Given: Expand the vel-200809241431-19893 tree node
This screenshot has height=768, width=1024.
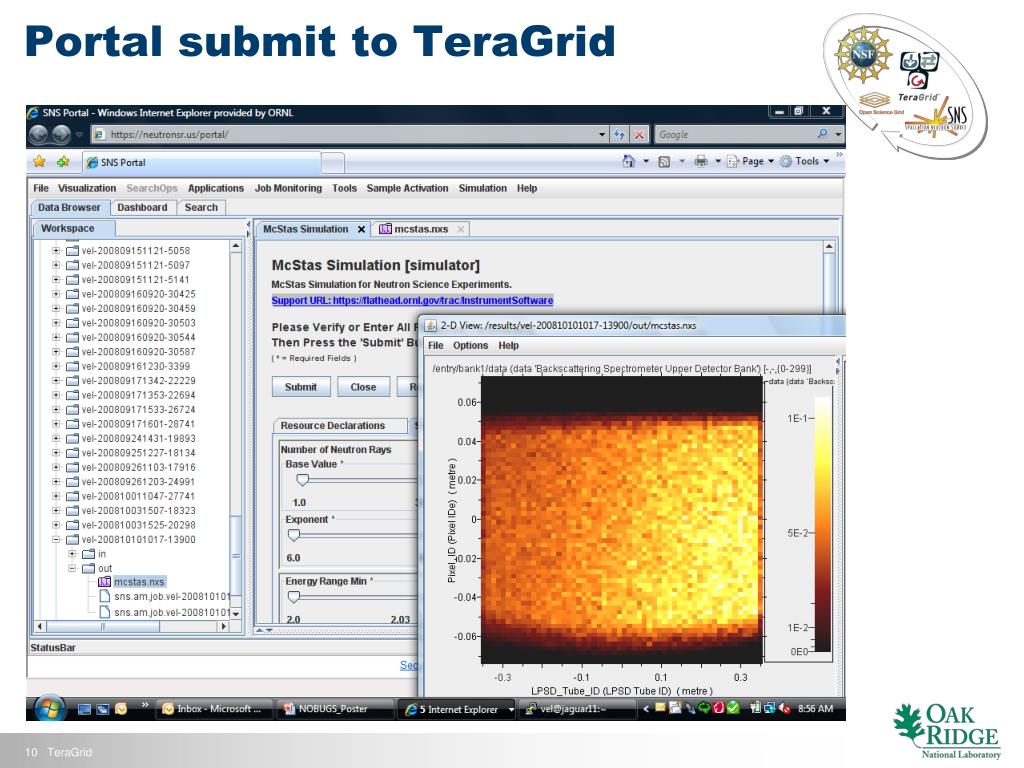Looking at the screenshot, I should click(56, 438).
